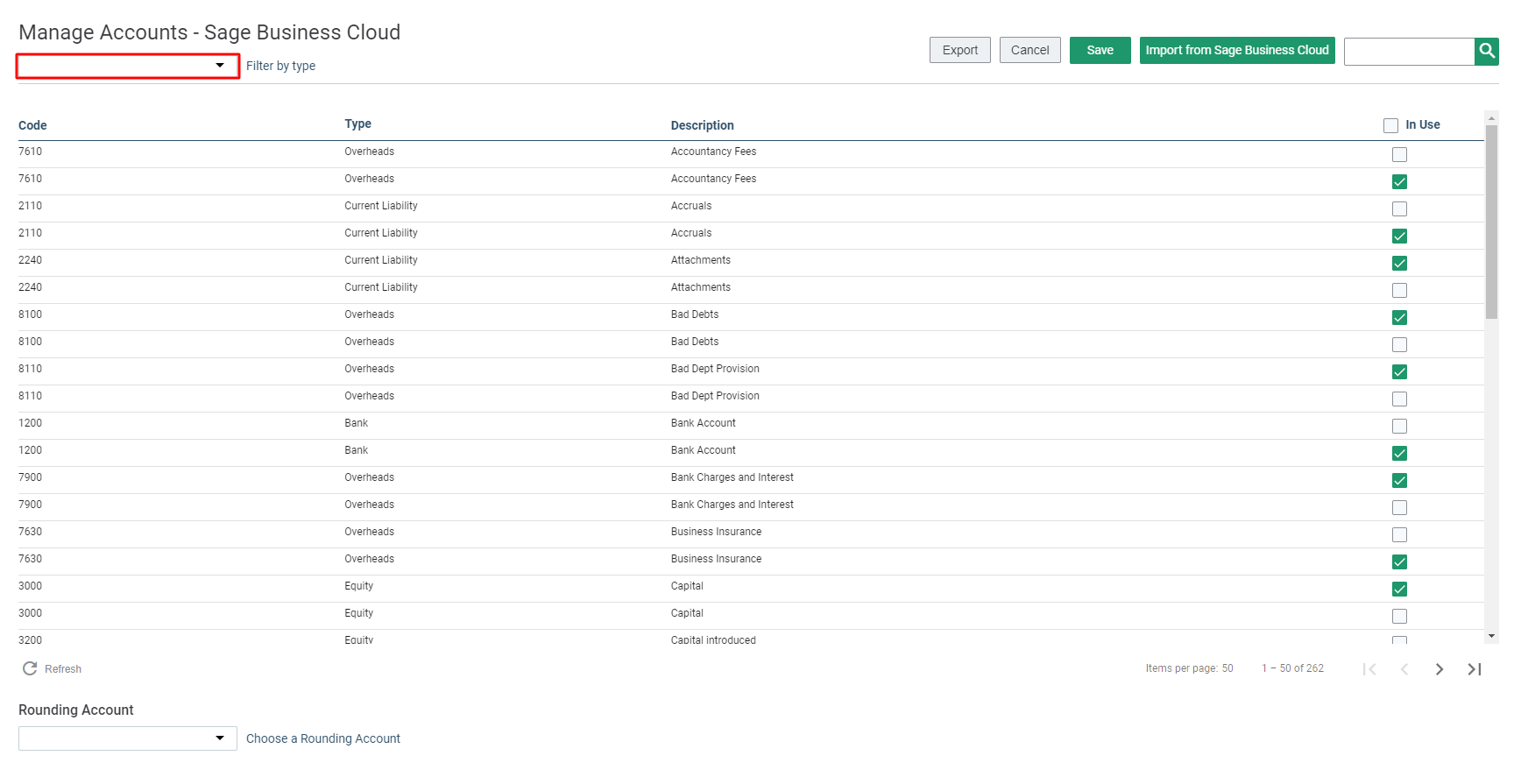Click the 3200 code cell
The image size is (1521, 784).
pyautogui.click(x=30, y=640)
